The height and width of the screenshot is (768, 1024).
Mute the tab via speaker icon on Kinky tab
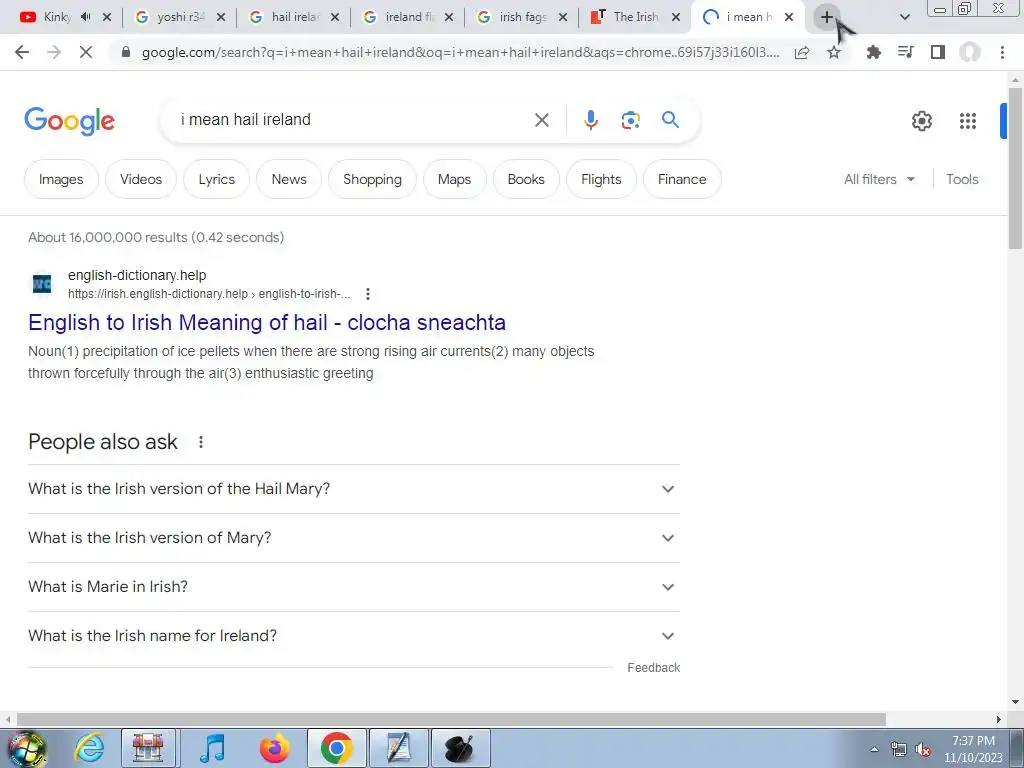click(86, 17)
